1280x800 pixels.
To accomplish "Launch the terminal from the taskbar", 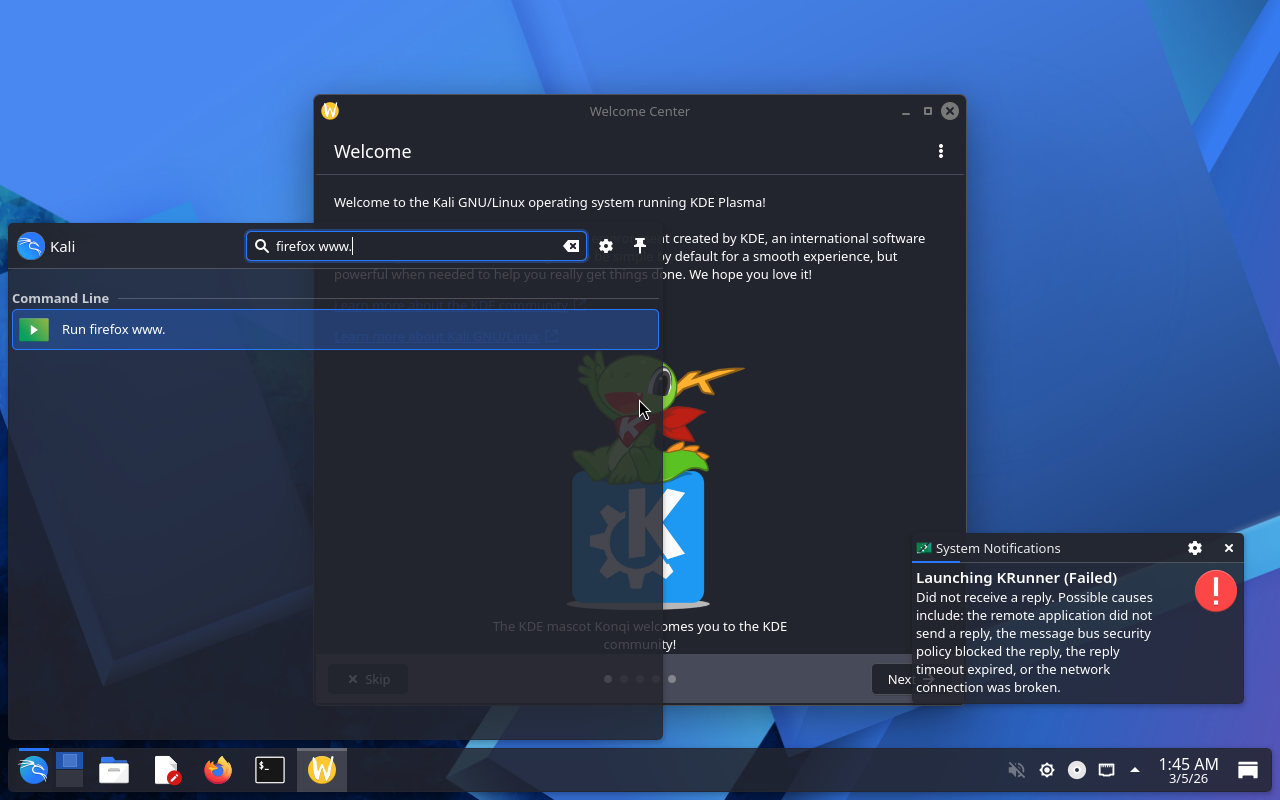I will (x=270, y=770).
